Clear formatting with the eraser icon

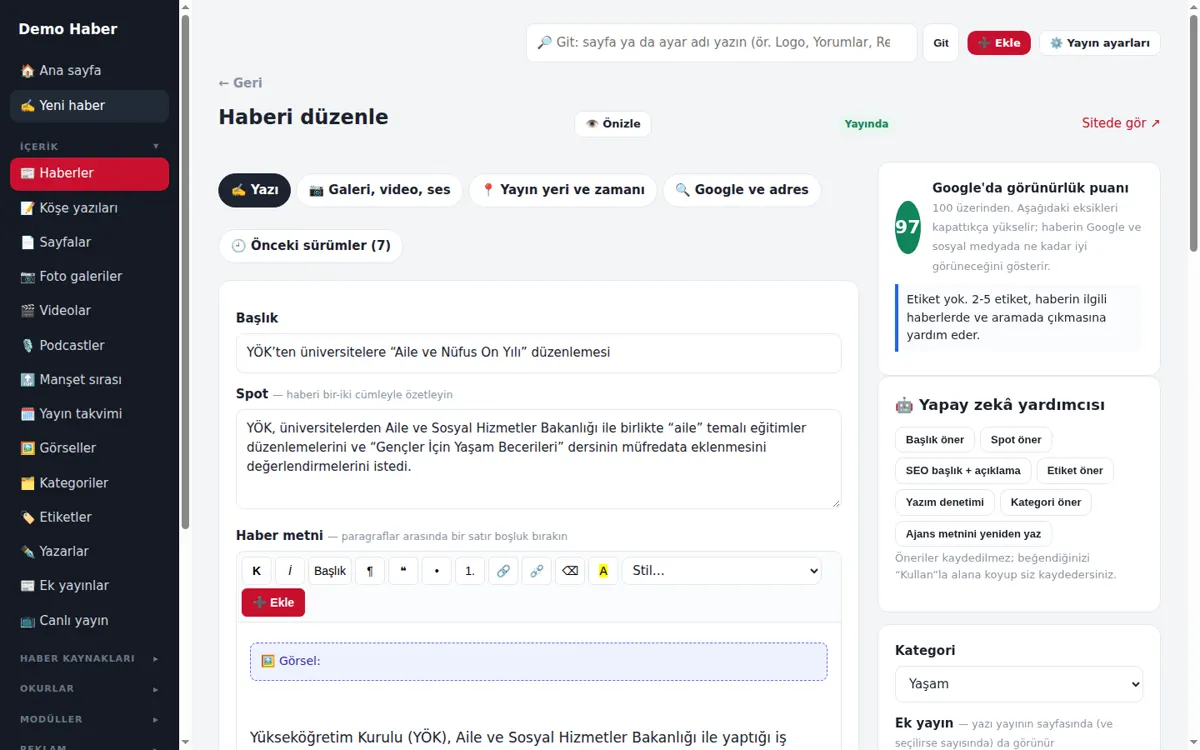(570, 571)
